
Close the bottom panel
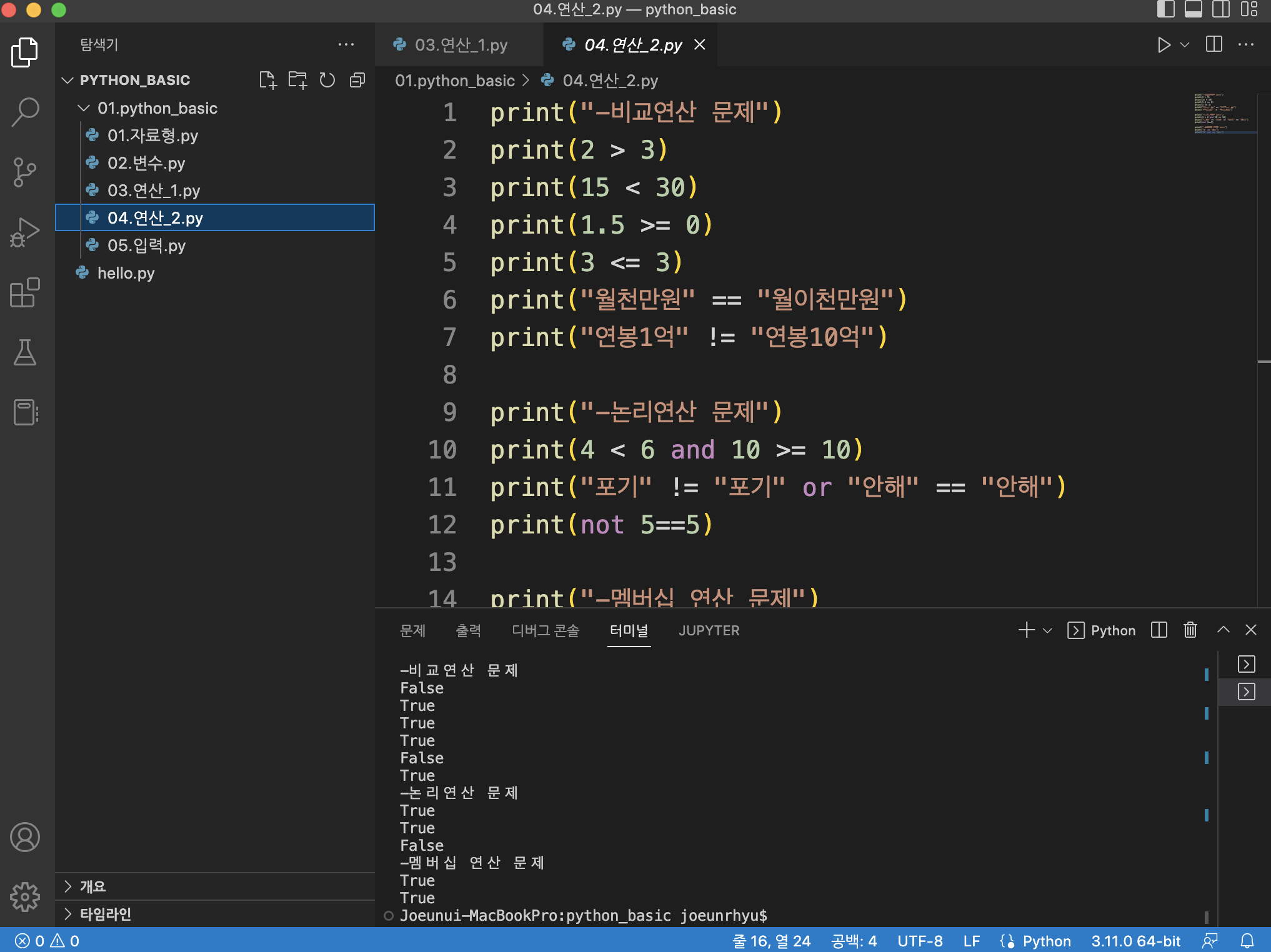point(1251,630)
